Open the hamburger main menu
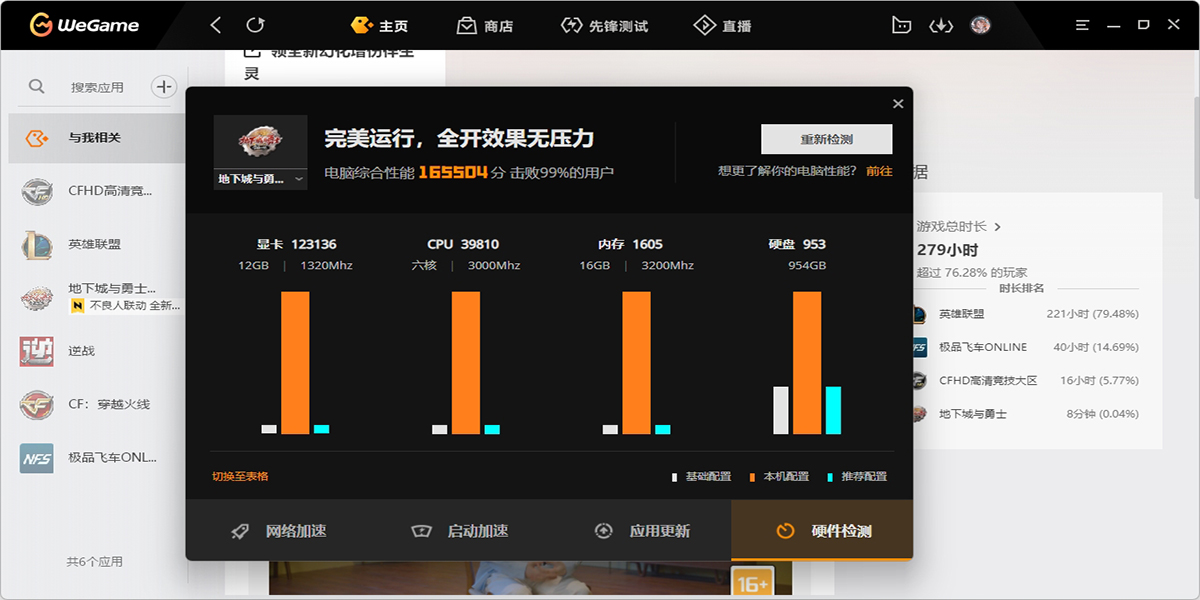Screen dimensions: 1200x600 tap(1082, 25)
